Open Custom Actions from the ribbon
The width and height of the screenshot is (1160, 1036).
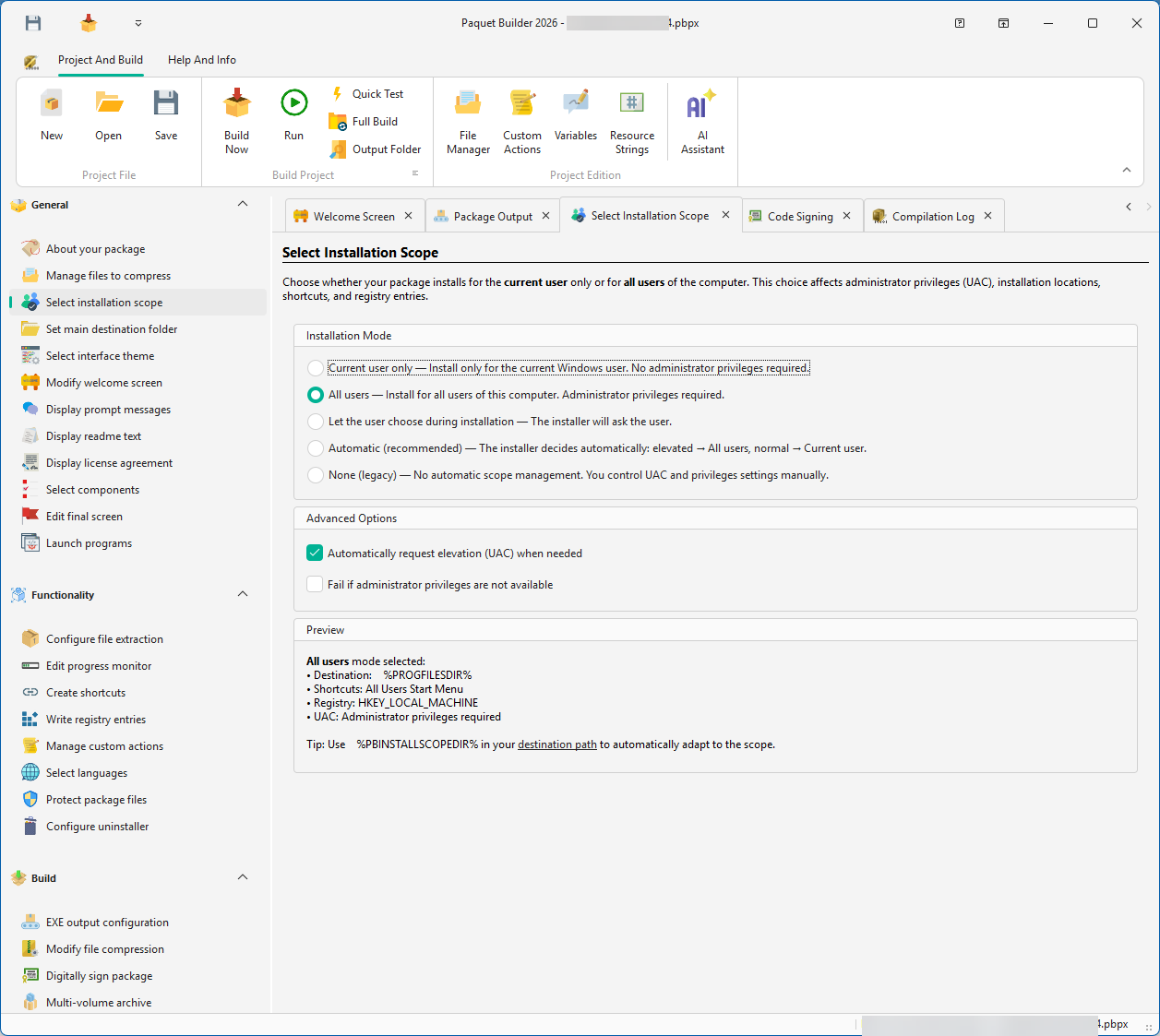(x=522, y=103)
